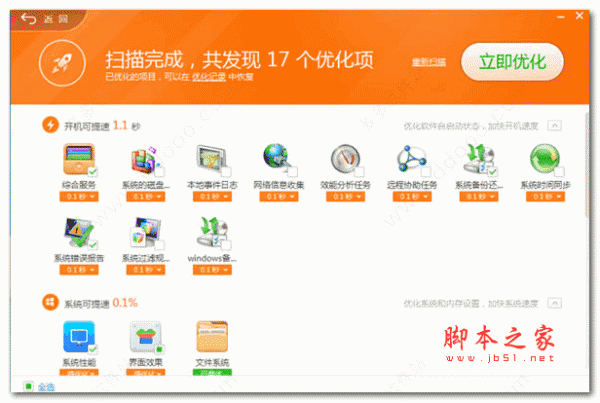
Task: Click the rocket icon in the header
Action: click(x=62, y=63)
